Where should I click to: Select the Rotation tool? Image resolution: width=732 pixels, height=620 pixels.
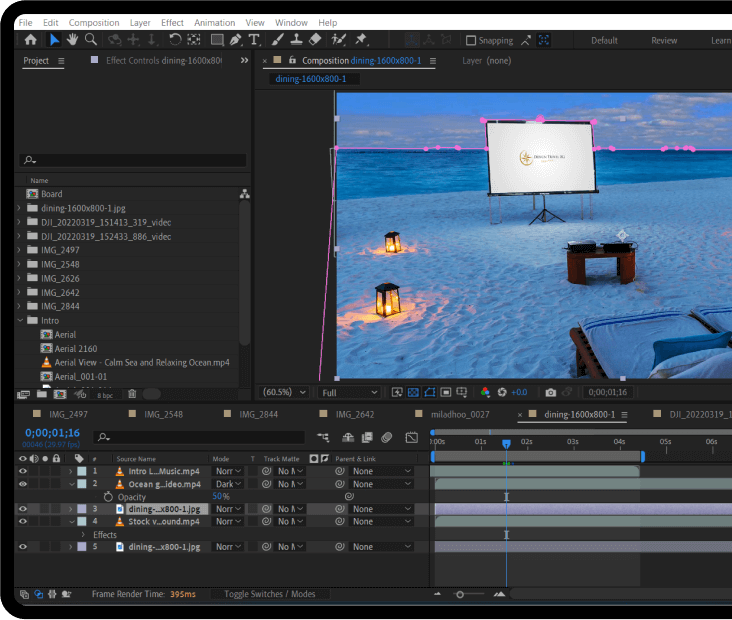(175, 40)
